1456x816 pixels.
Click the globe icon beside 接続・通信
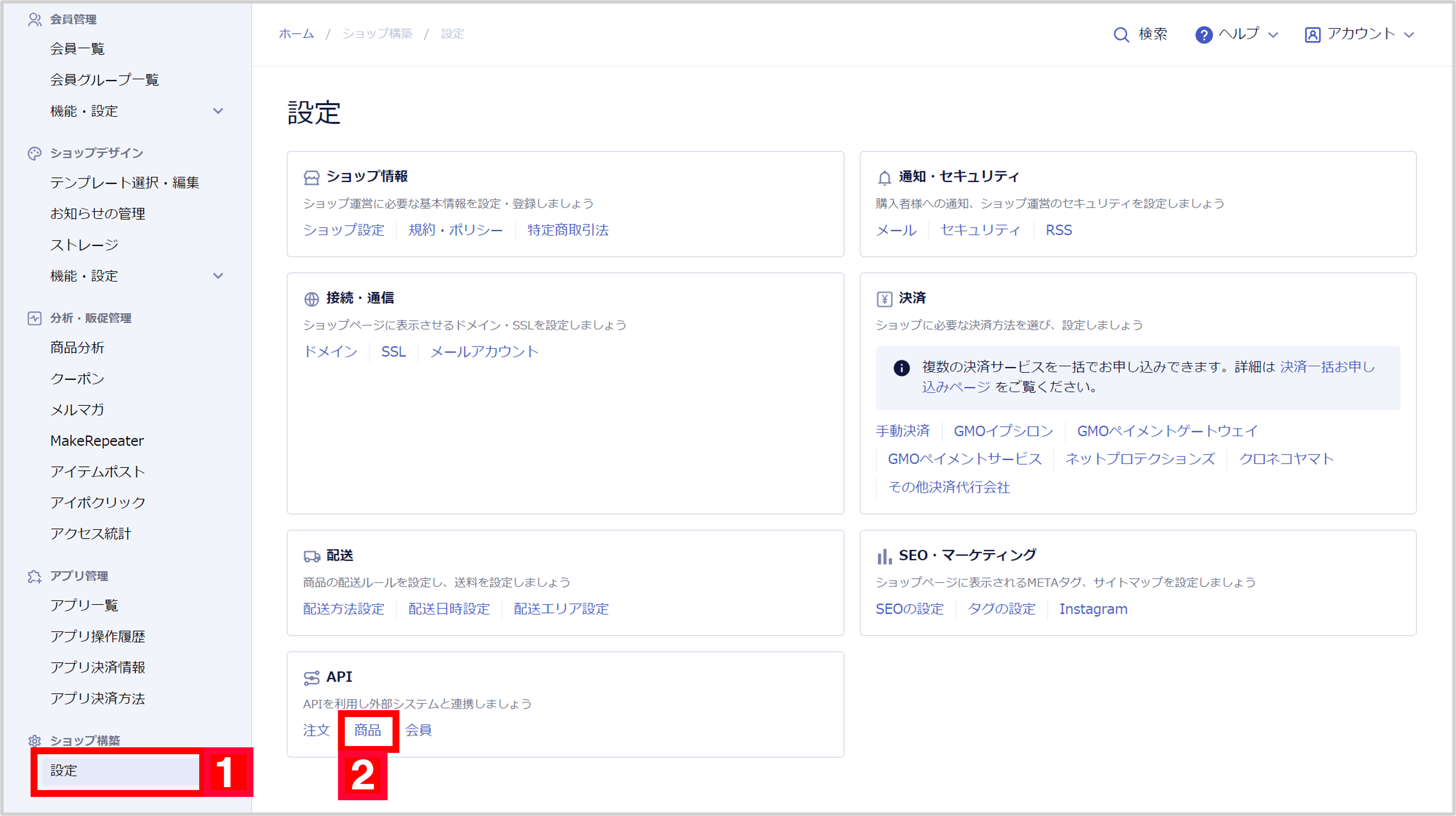pos(311,299)
